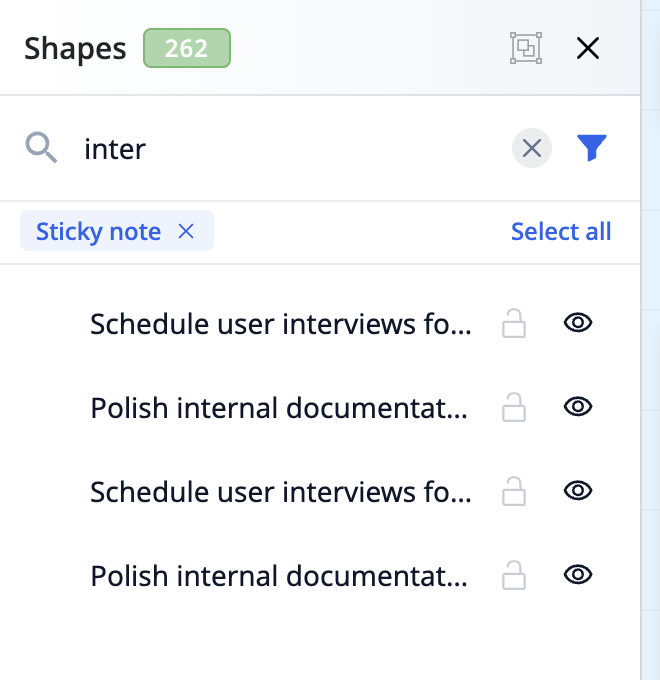Click the 262 shapes count badge

pos(187,48)
